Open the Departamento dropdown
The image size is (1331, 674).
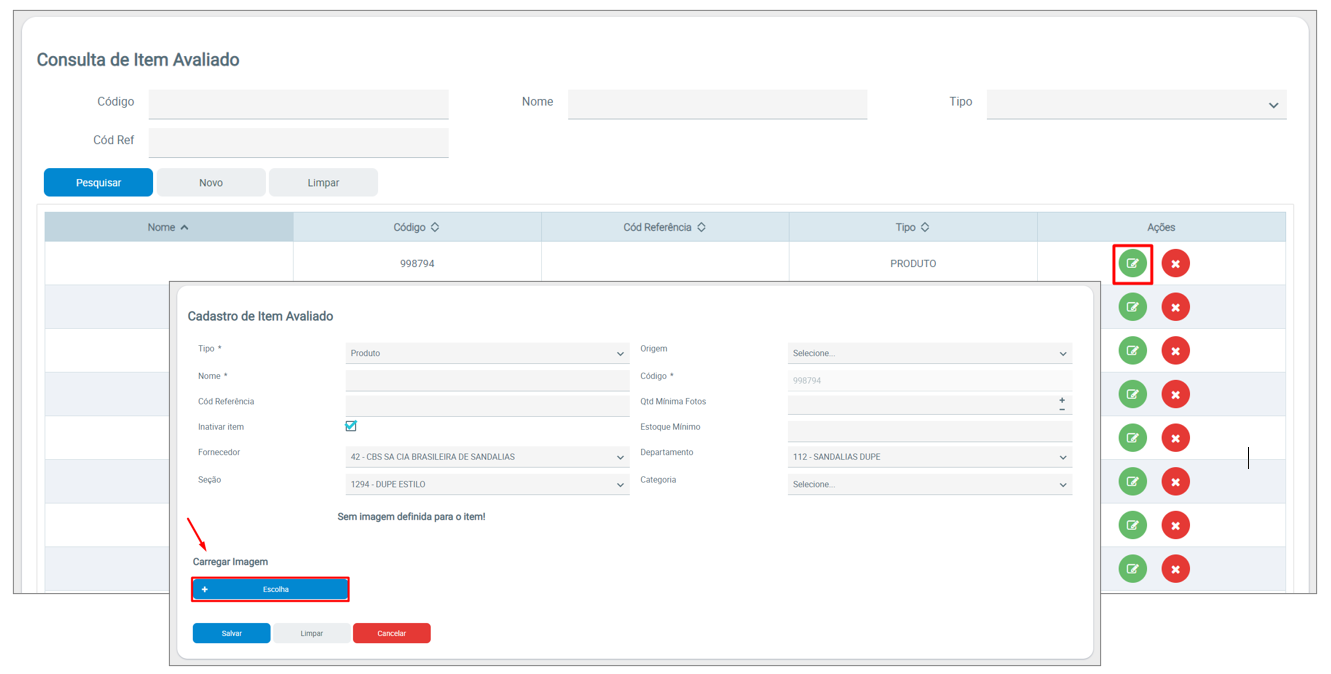pyautogui.click(x=929, y=457)
